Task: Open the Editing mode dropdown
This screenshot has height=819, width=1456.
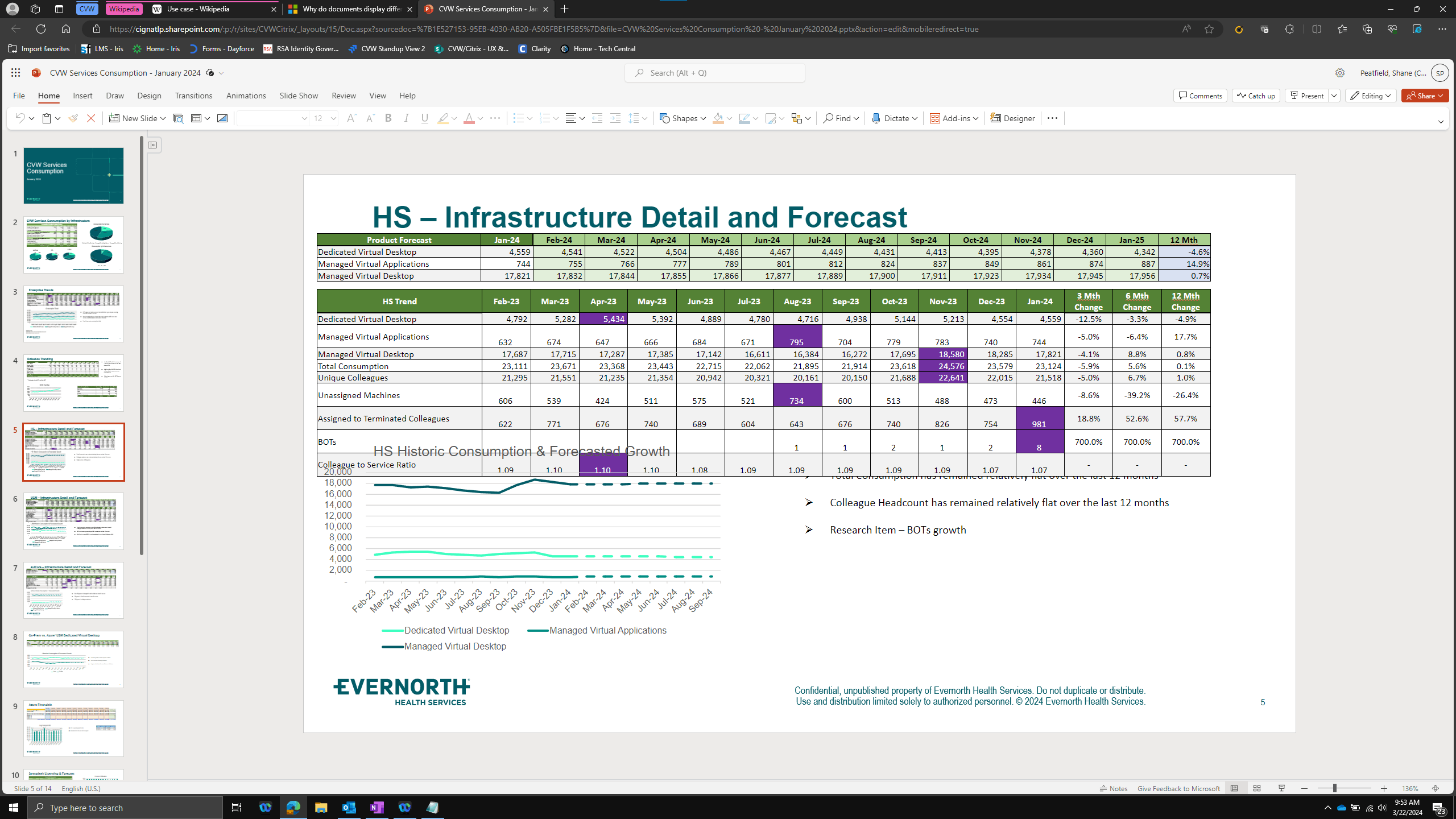Action: [1370, 96]
